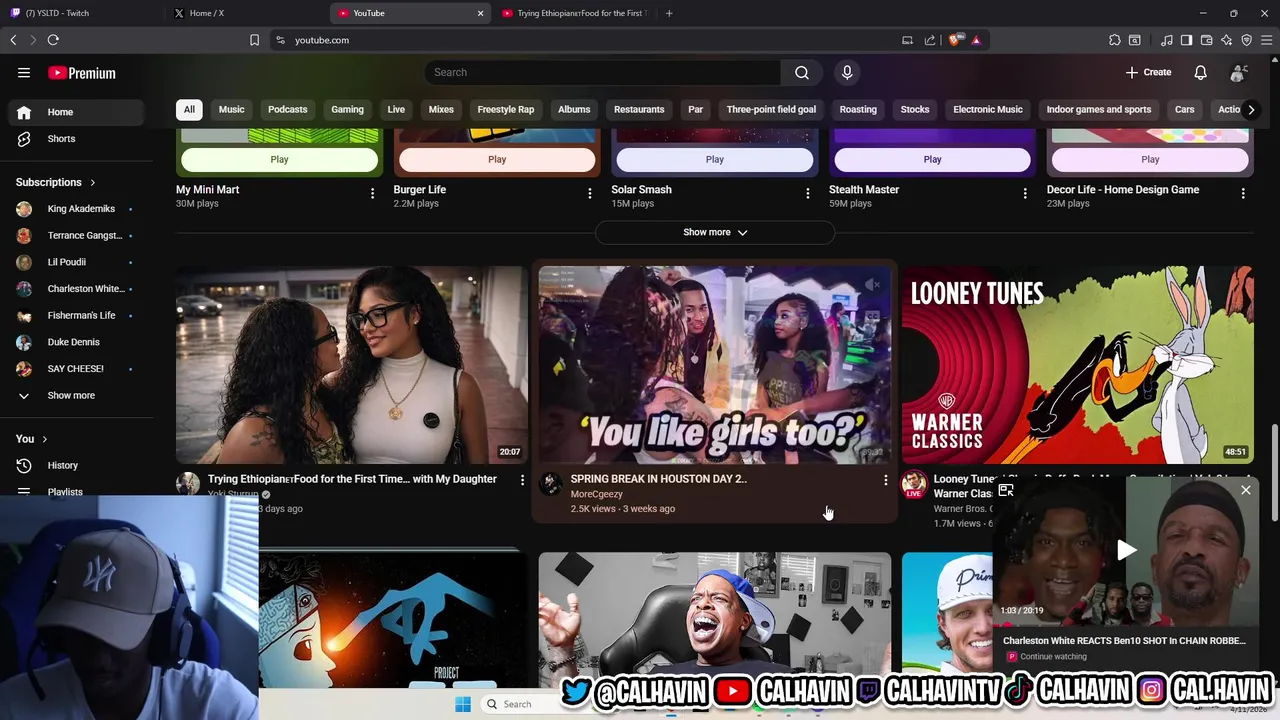Viewport: 1280px width, 720px height.
Task: Close the miniplayer
Action: tap(1246, 490)
